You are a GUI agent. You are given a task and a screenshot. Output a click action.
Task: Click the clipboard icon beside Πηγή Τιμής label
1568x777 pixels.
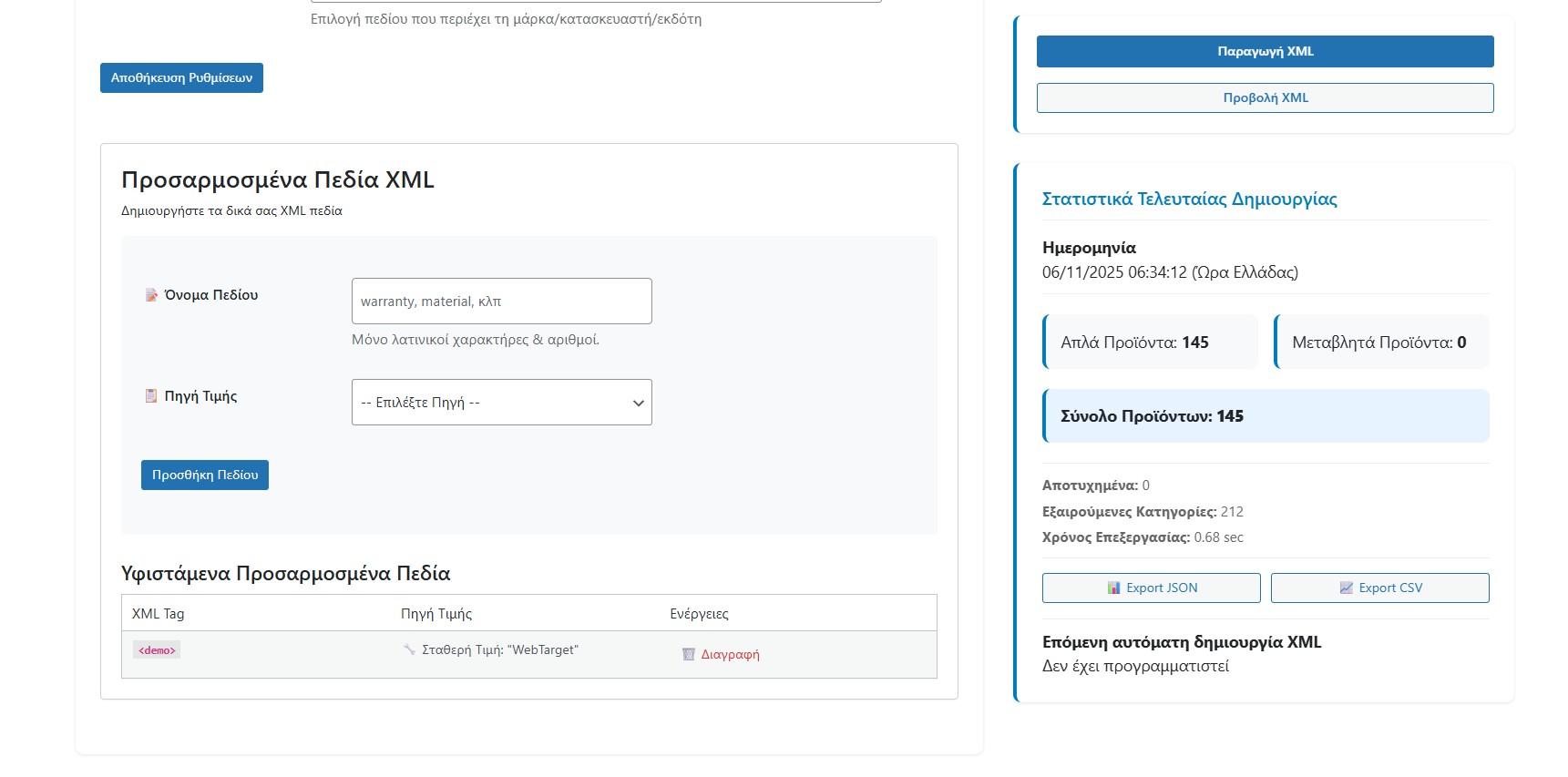pyautogui.click(x=151, y=396)
